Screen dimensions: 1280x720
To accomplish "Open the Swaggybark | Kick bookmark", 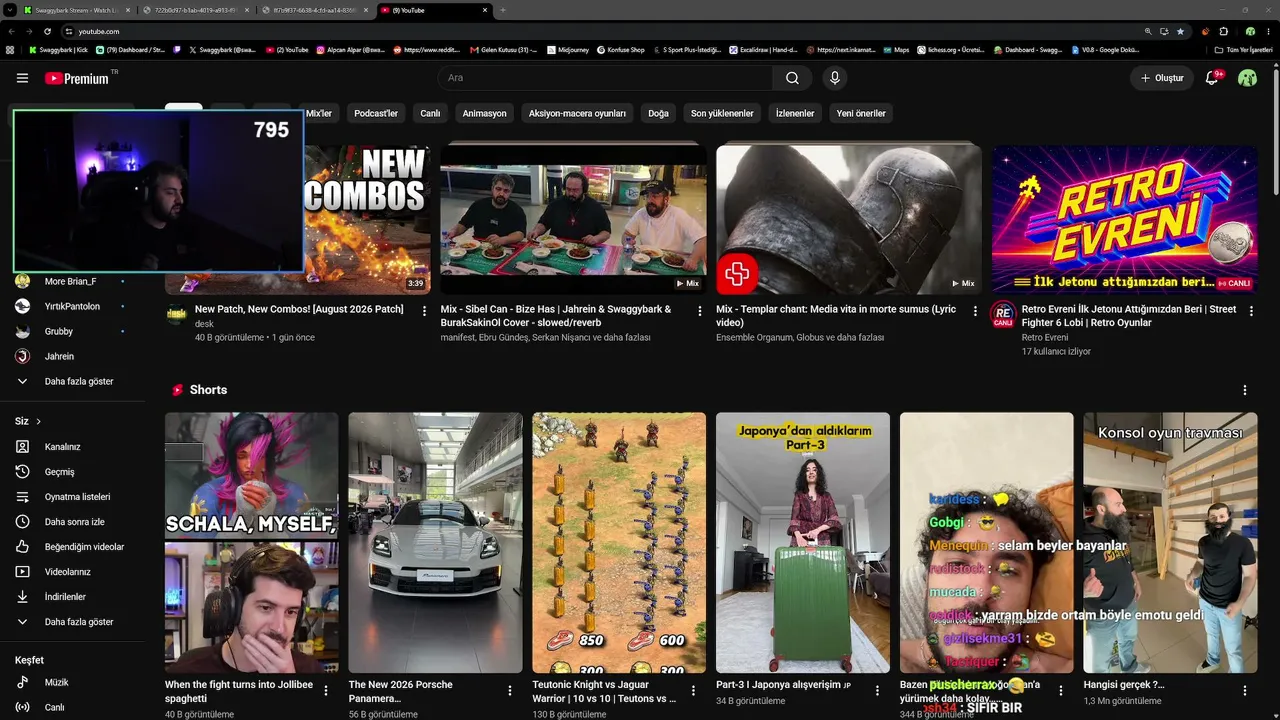I will [x=58, y=49].
